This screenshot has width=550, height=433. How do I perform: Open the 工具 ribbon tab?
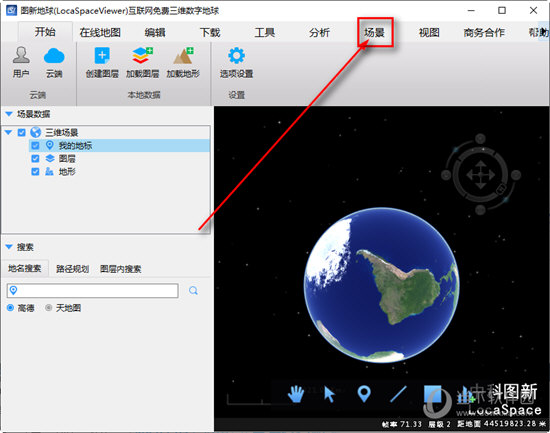[x=264, y=33]
